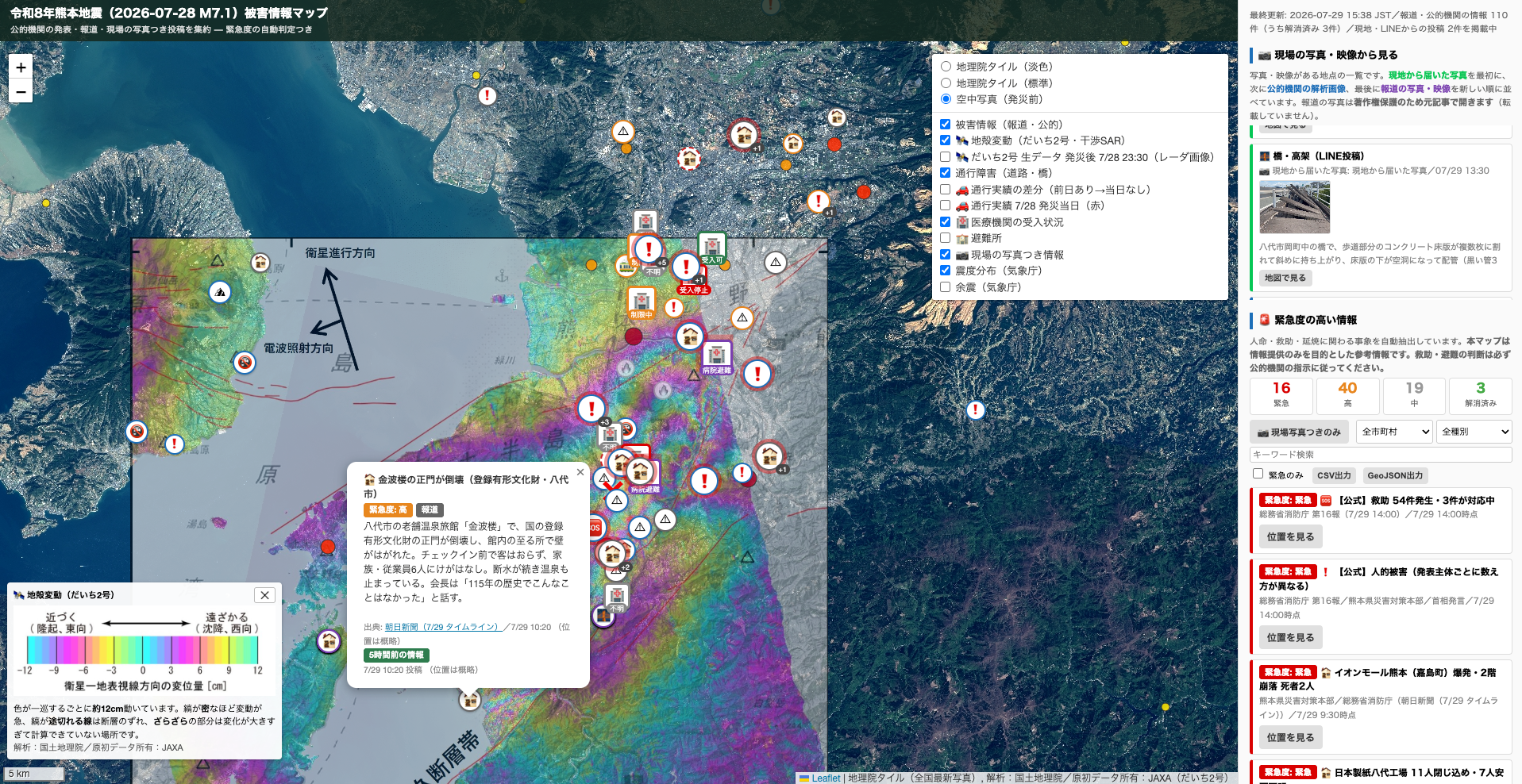The image size is (1522, 784).
Task: Toggle the 被害情報（報道・公的）layer
Action: [x=946, y=125]
